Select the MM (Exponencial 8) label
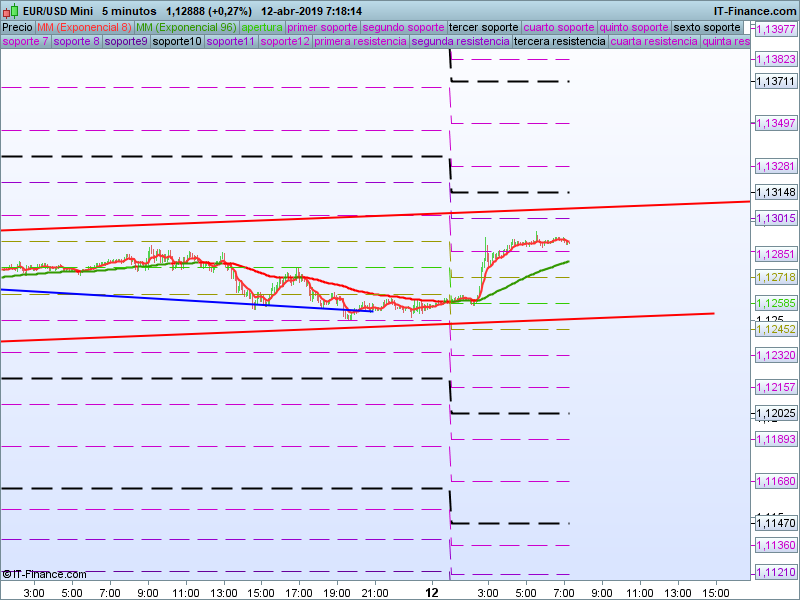 click(83, 27)
